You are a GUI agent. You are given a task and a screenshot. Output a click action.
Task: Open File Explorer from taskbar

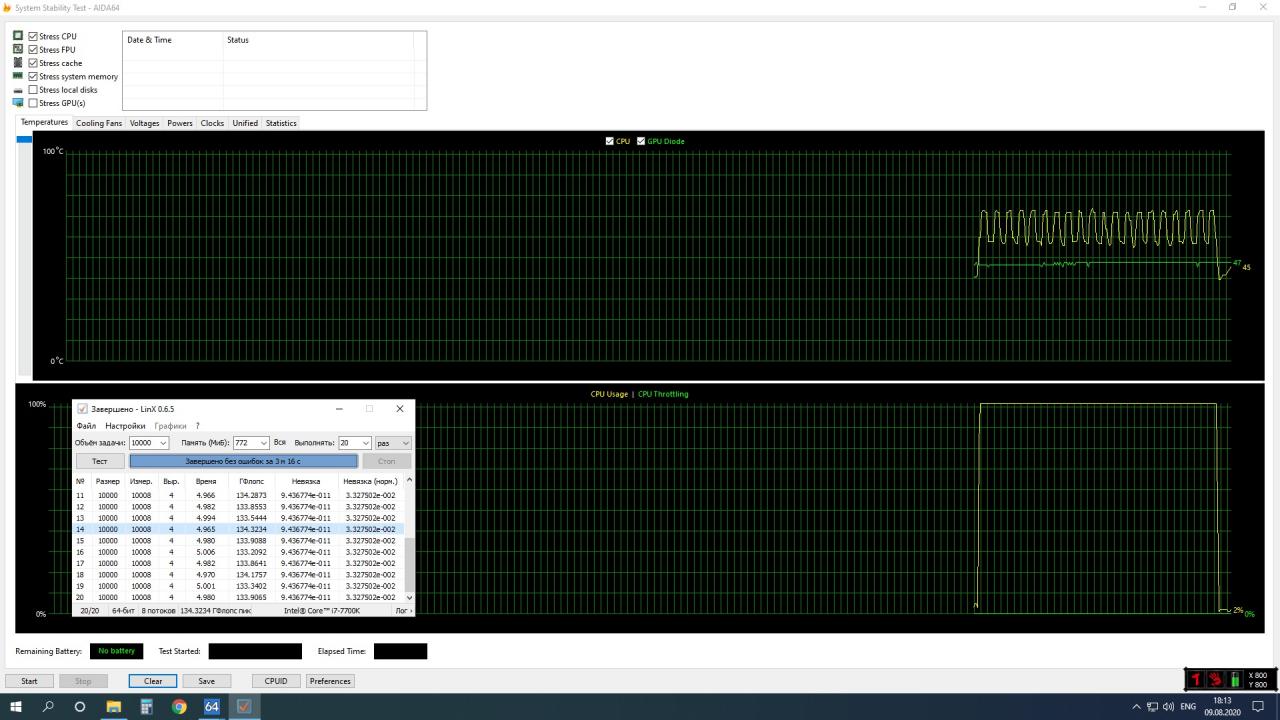coord(113,706)
